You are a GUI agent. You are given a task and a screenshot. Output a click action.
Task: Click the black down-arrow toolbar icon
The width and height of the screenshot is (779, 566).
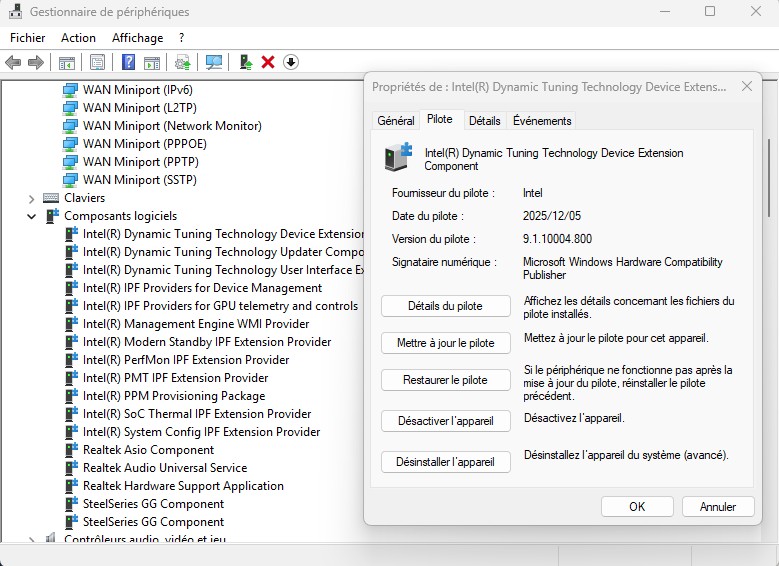click(x=291, y=62)
